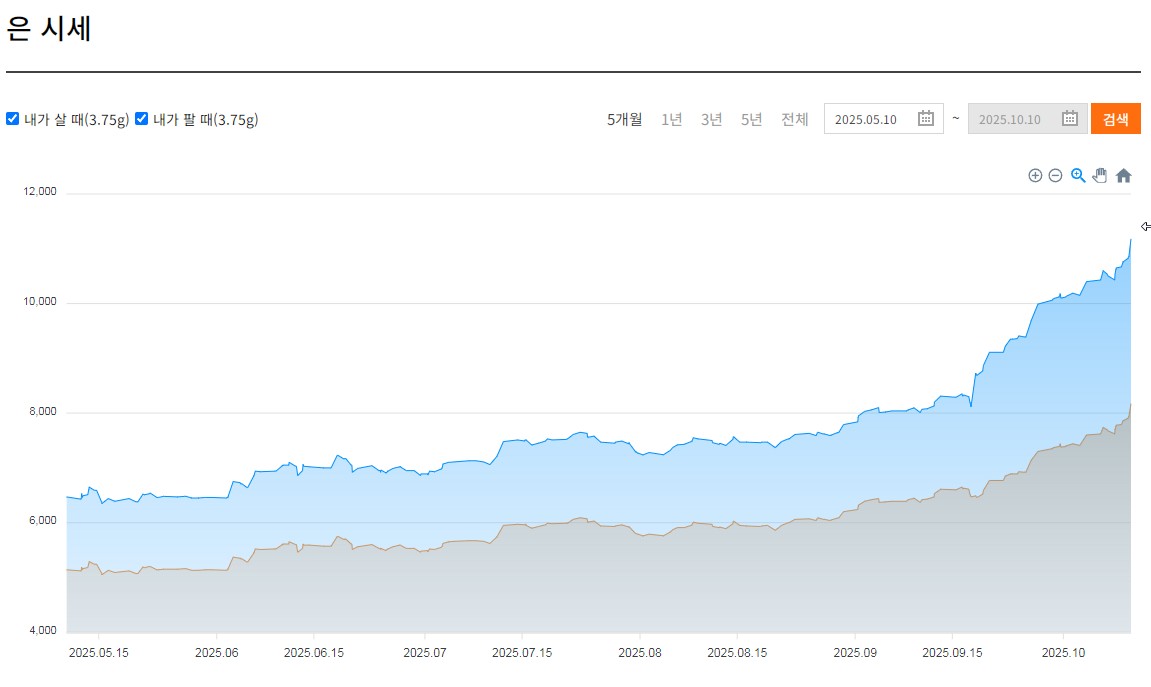This screenshot has height=687, width=1151.
Task: Select the pan hand tool
Action: pos(1100,176)
